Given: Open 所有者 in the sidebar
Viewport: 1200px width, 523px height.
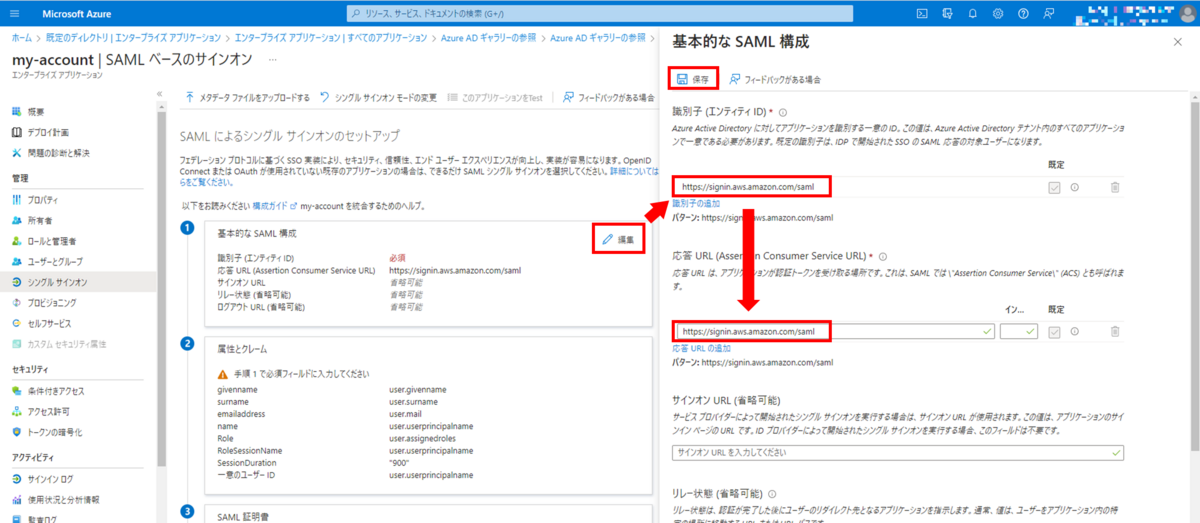Looking at the screenshot, I should click(38, 220).
